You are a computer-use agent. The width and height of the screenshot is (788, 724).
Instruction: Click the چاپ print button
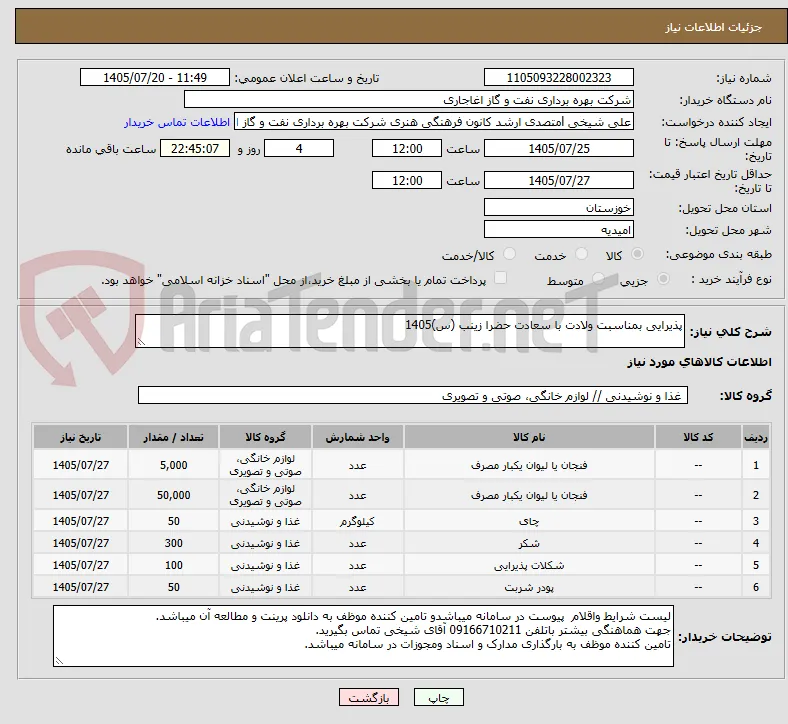(x=439, y=697)
